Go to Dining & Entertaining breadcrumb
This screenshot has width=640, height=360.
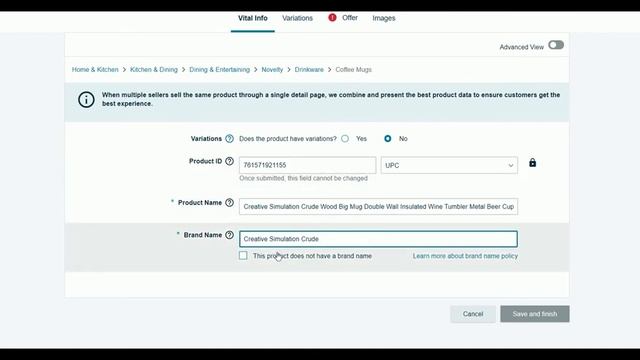point(220,70)
